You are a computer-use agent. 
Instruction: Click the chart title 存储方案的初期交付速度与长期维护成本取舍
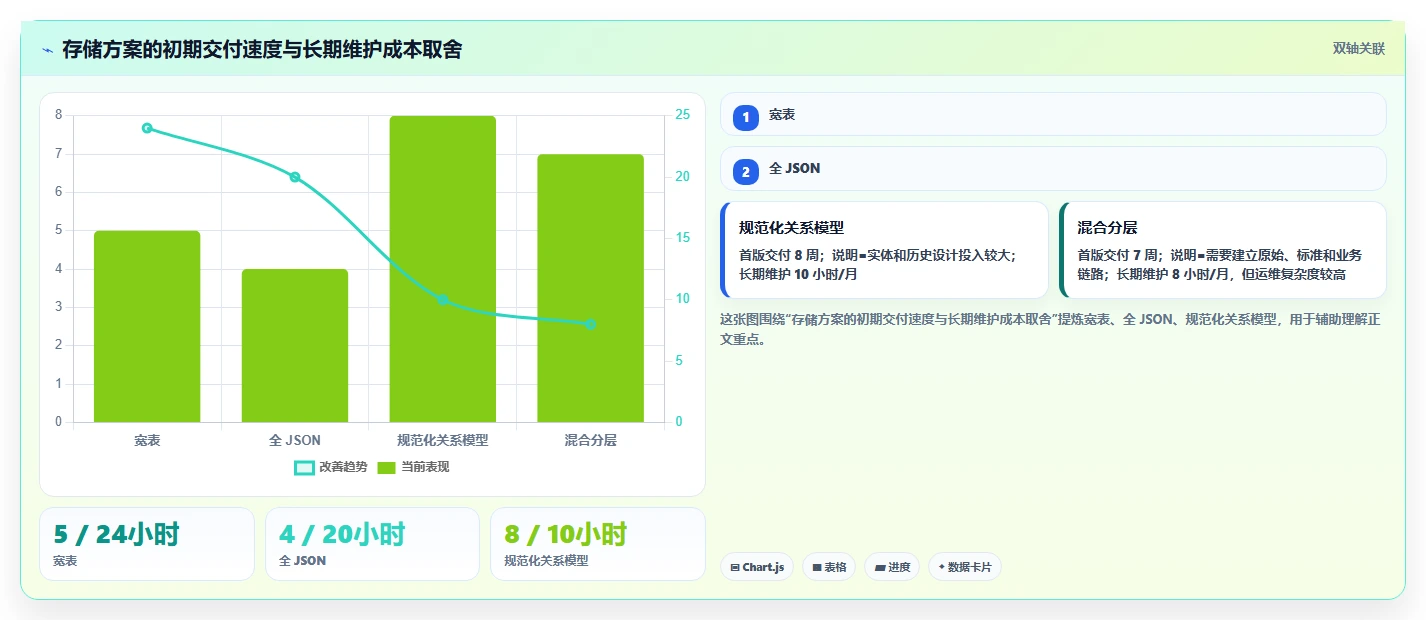coord(262,50)
